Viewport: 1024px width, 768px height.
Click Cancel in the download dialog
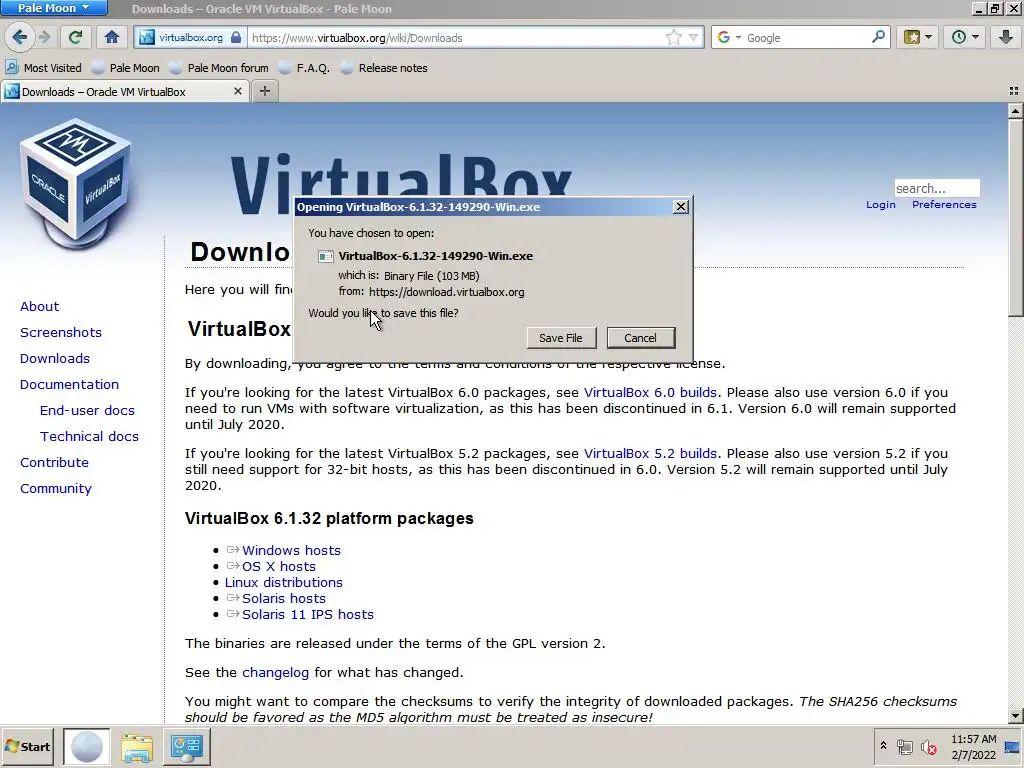[x=640, y=338]
